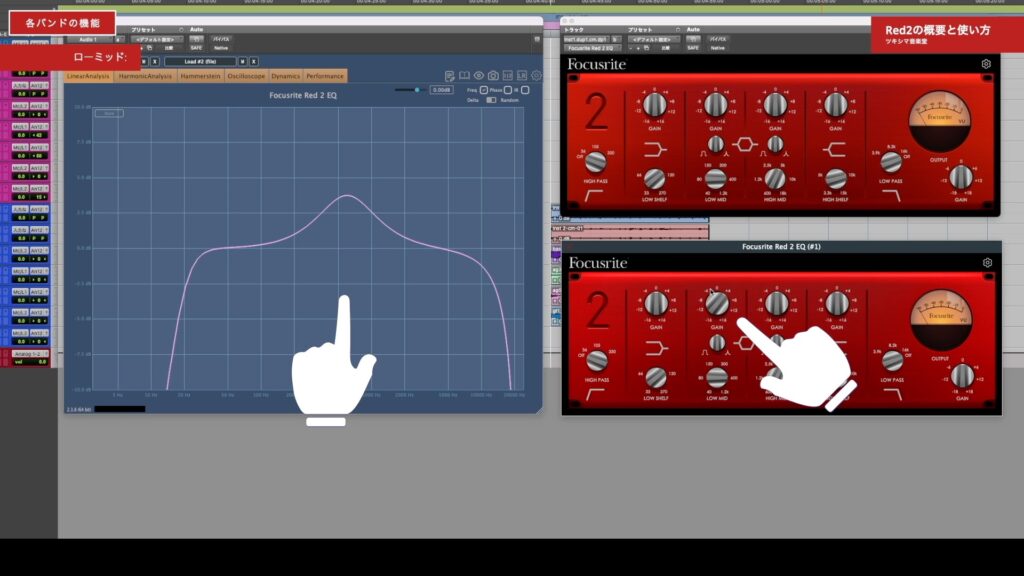Open settings gear on Focusrite Red 2 EQ (#1)

(987, 263)
